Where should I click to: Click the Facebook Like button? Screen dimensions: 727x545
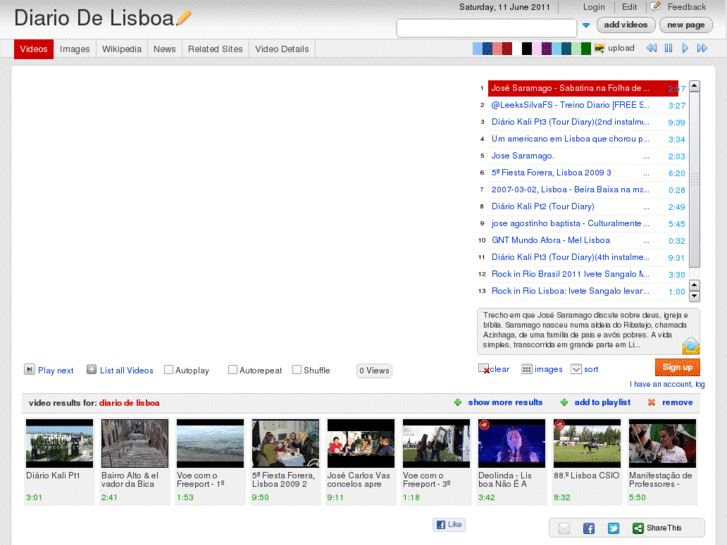(449, 525)
